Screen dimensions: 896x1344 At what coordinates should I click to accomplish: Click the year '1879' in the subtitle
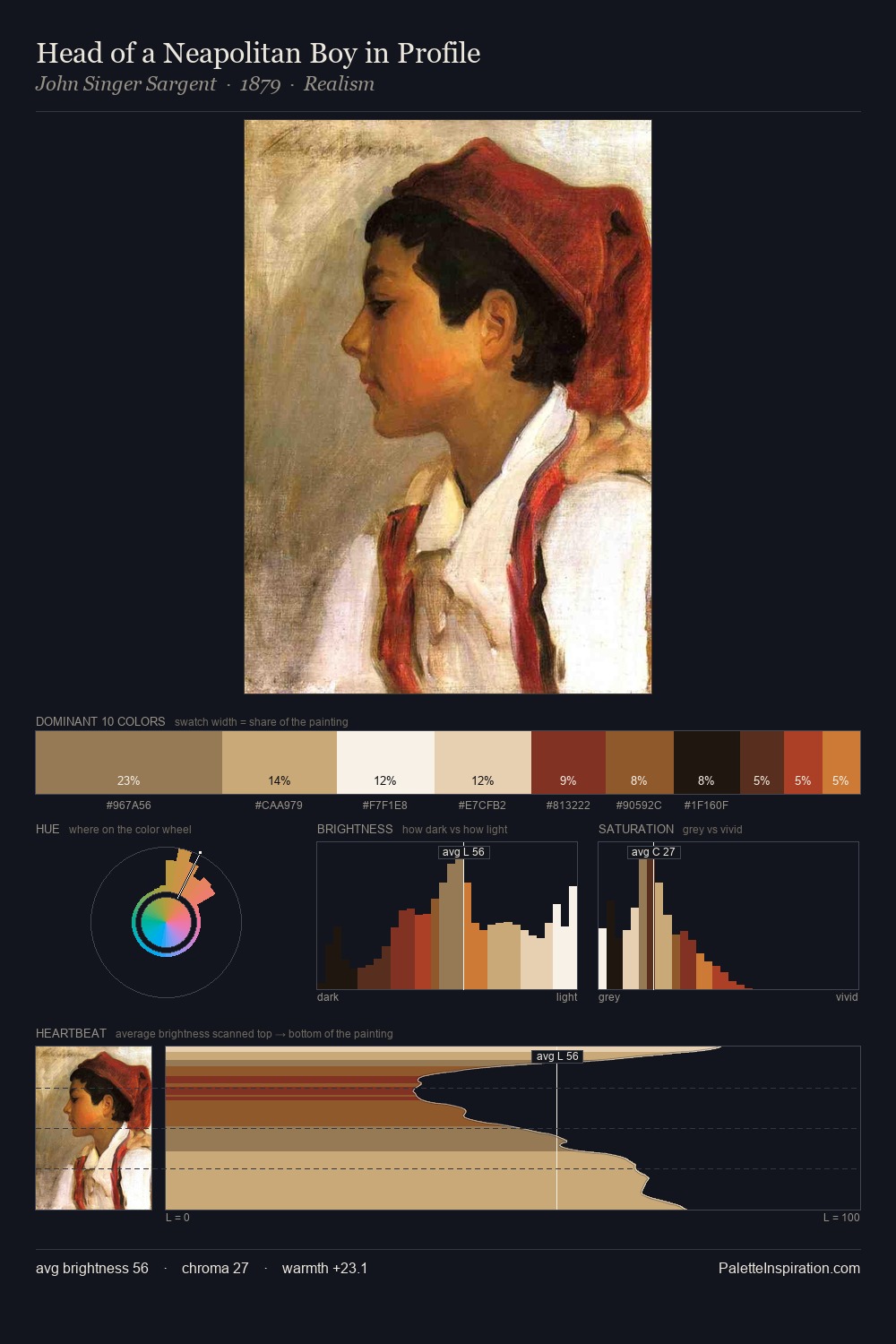pyautogui.click(x=260, y=84)
